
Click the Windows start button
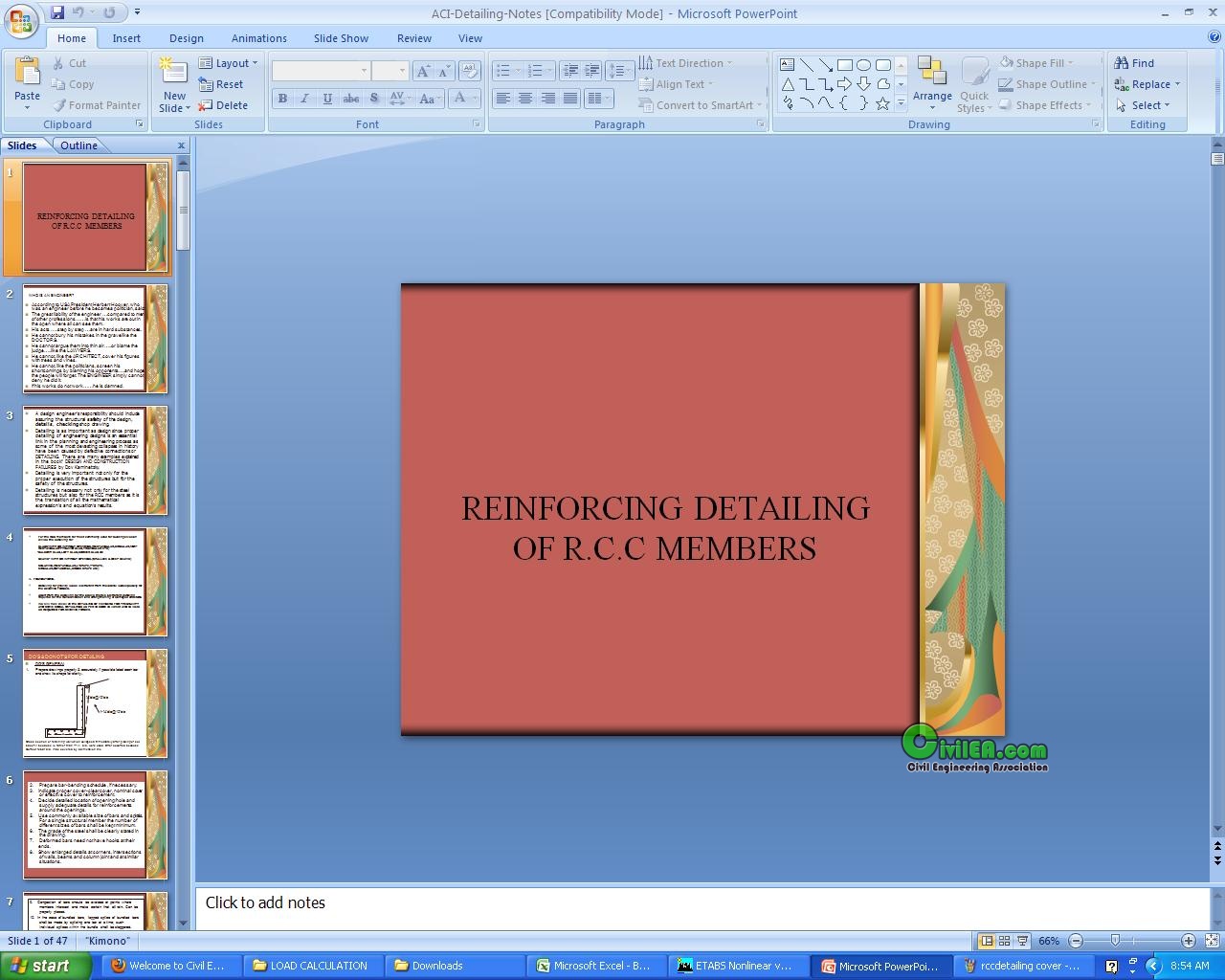tap(46, 966)
